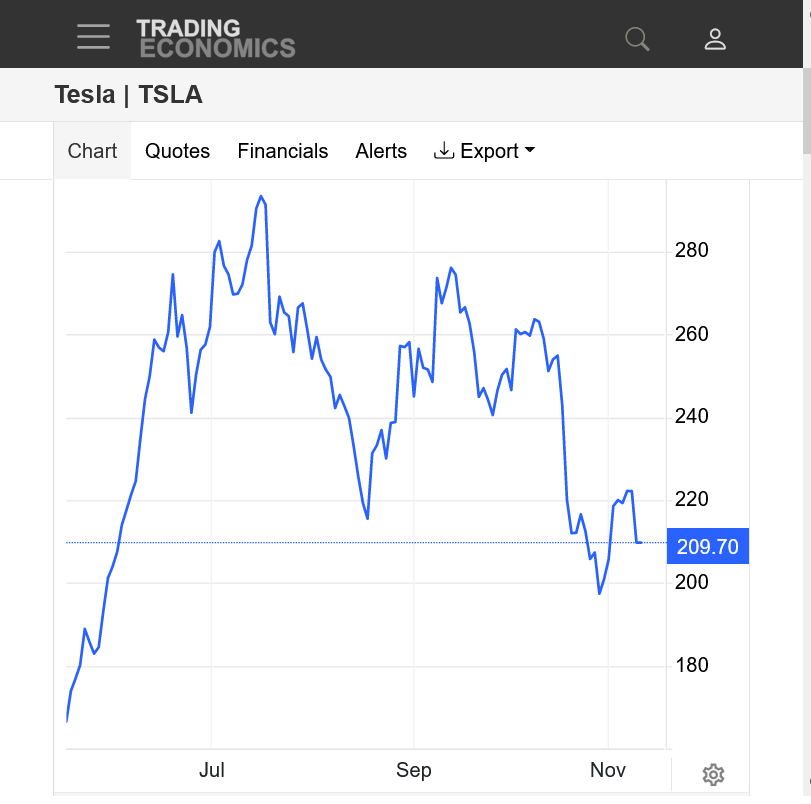Open chart settings gear icon
Viewport: 811px width, 804px height.
pos(713,775)
